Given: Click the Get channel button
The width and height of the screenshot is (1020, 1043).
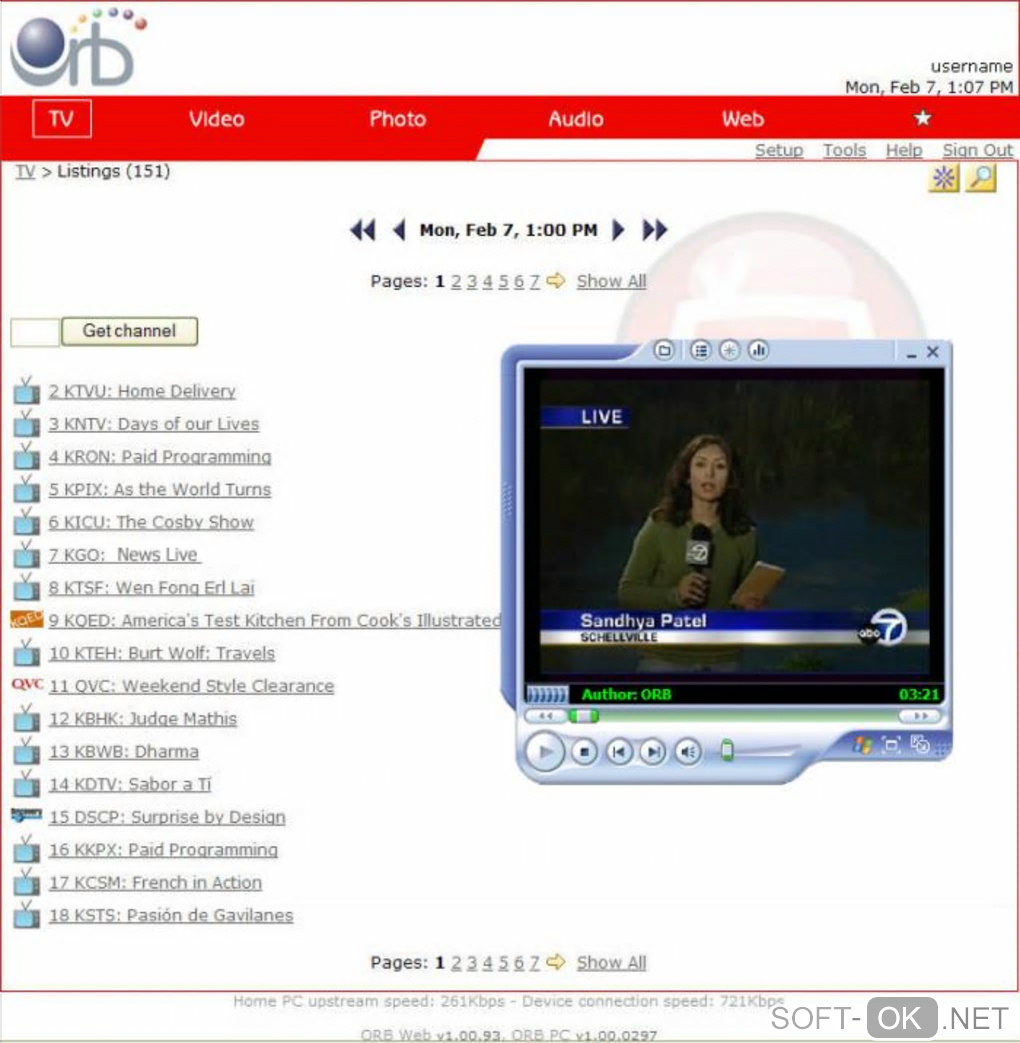Looking at the screenshot, I should coord(129,331).
